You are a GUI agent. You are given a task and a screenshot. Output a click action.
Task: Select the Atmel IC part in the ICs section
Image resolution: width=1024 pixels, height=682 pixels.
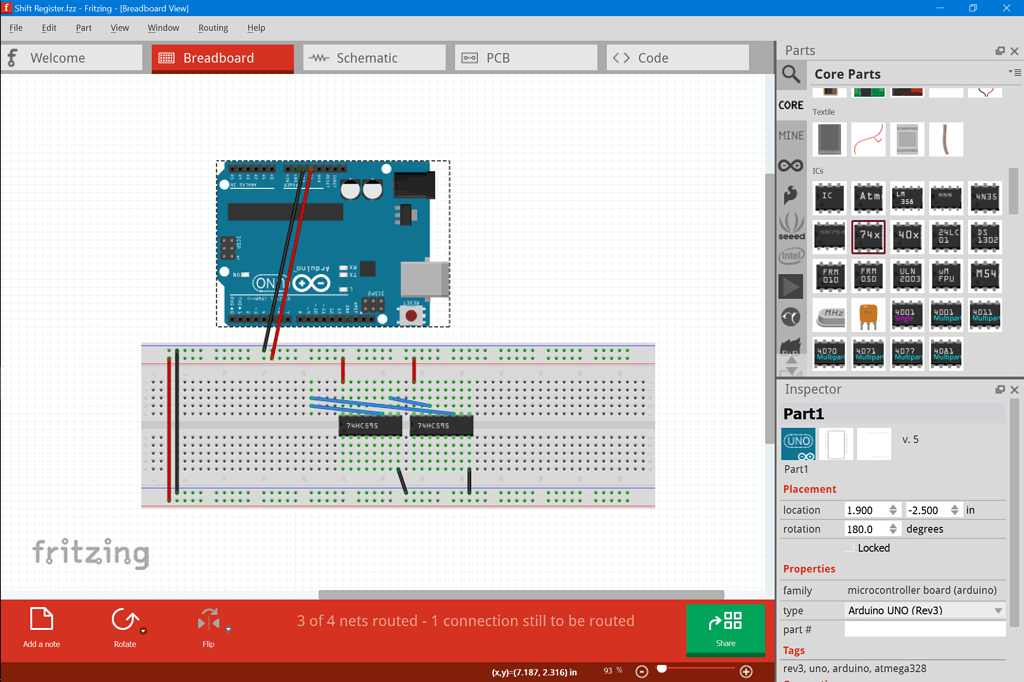click(x=868, y=198)
